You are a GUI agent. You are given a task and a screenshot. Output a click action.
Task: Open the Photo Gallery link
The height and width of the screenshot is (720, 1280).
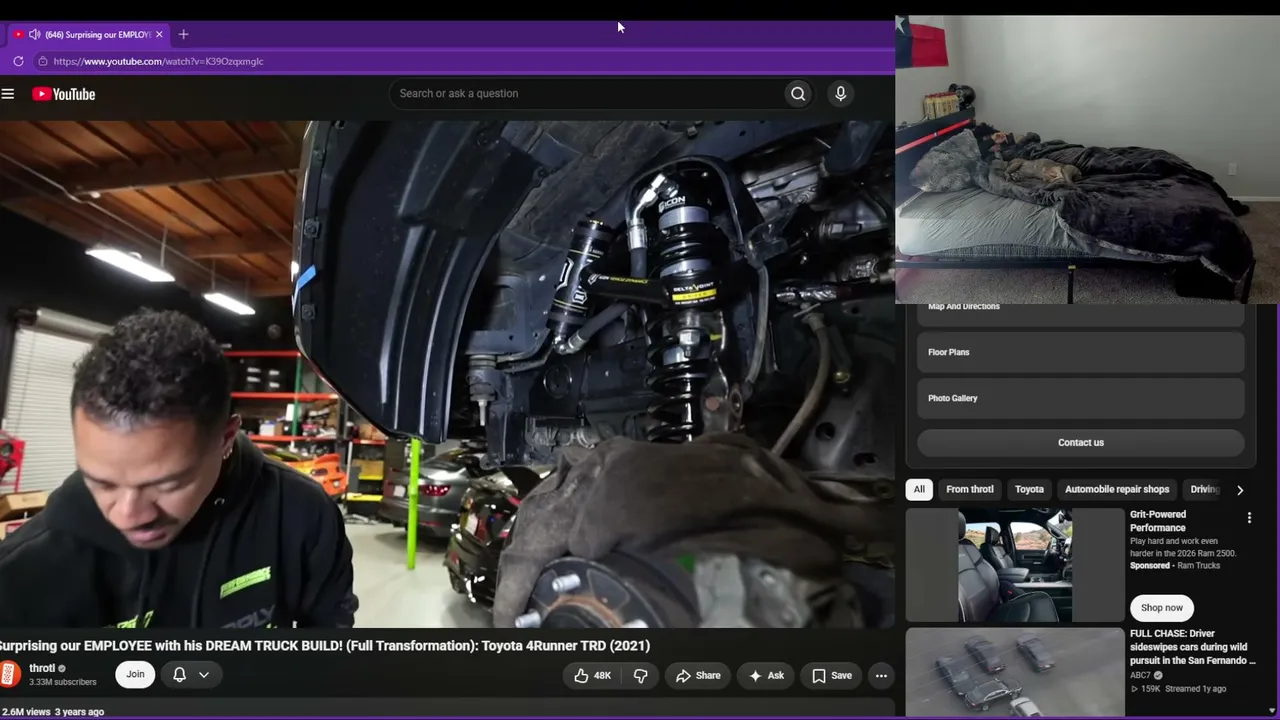[x=1081, y=398]
